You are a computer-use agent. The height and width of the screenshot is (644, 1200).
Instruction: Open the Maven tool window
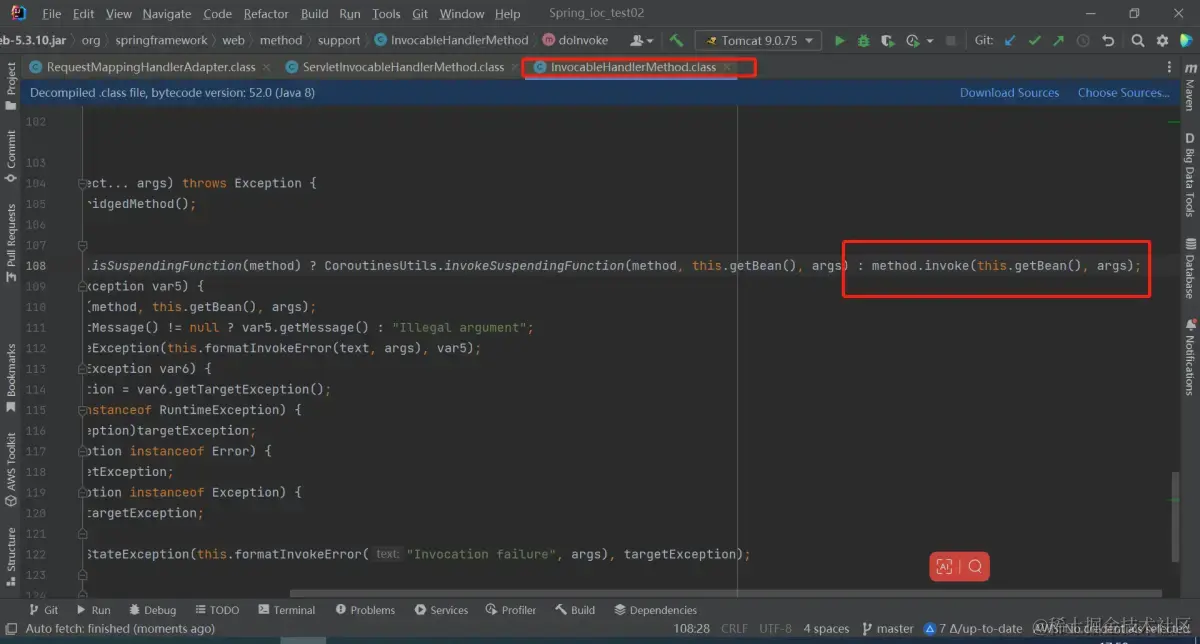1190,86
